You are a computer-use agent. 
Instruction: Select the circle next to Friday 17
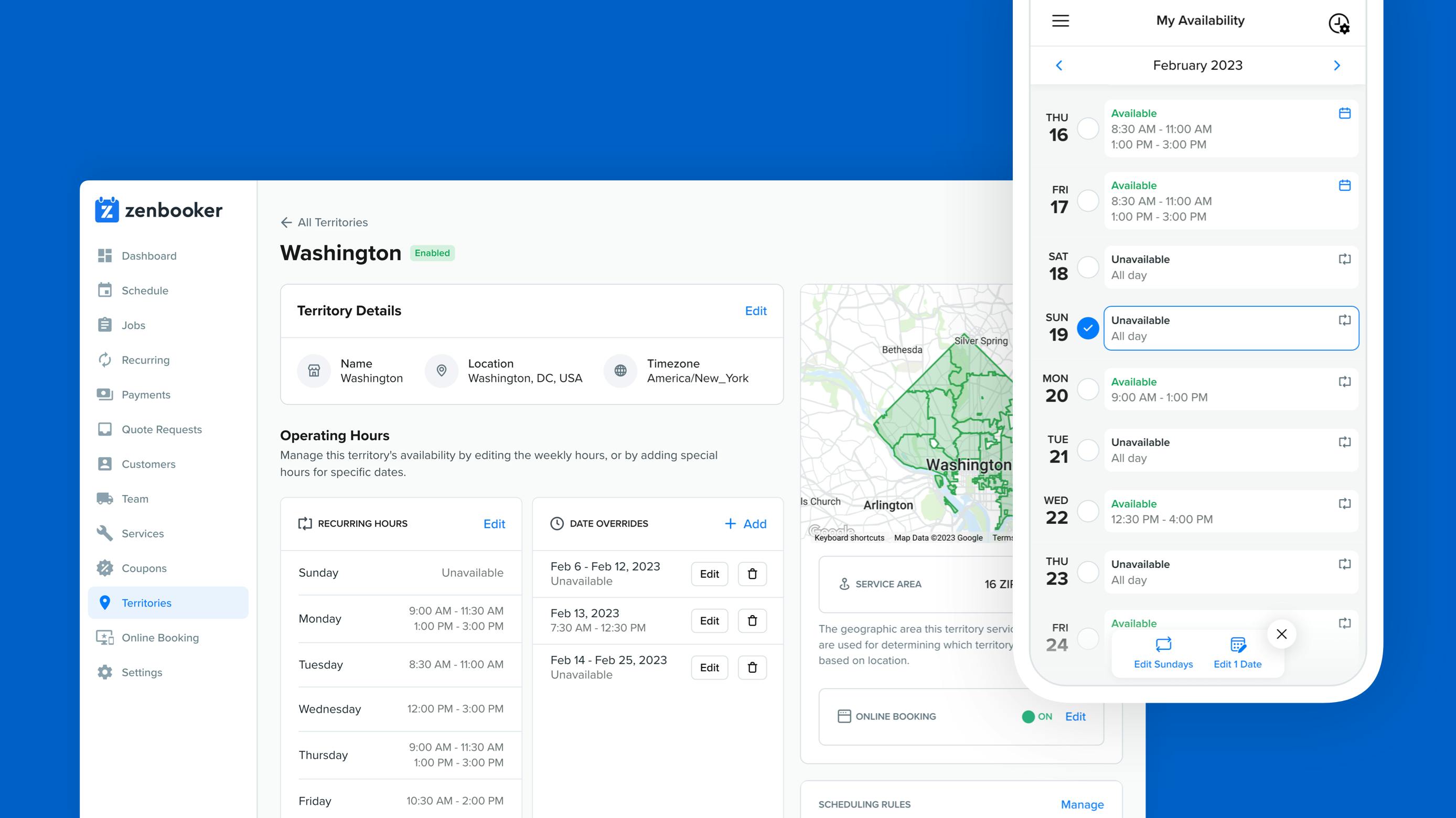click(x=1088, y=200)
